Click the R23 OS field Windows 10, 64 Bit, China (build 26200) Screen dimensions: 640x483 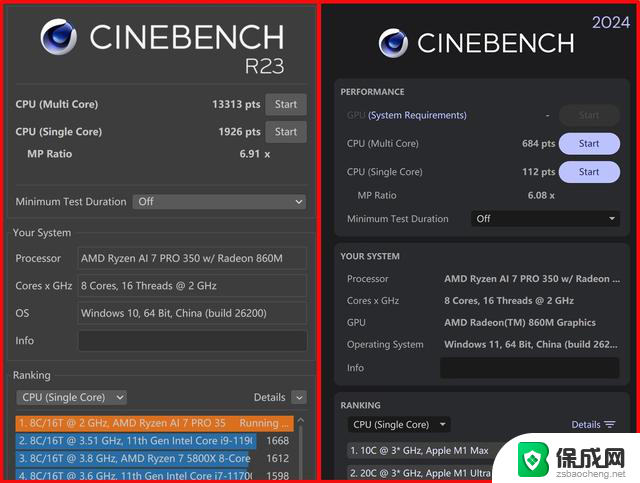(x=192, y=313)
